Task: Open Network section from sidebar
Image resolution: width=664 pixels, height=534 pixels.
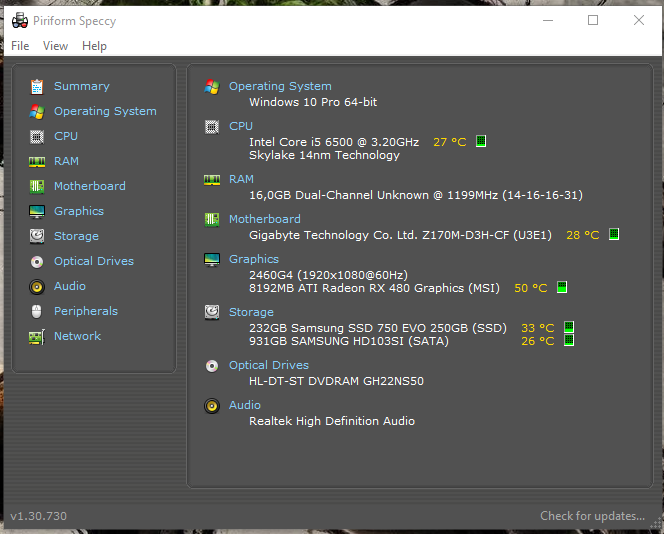Action: coord(77,336)
